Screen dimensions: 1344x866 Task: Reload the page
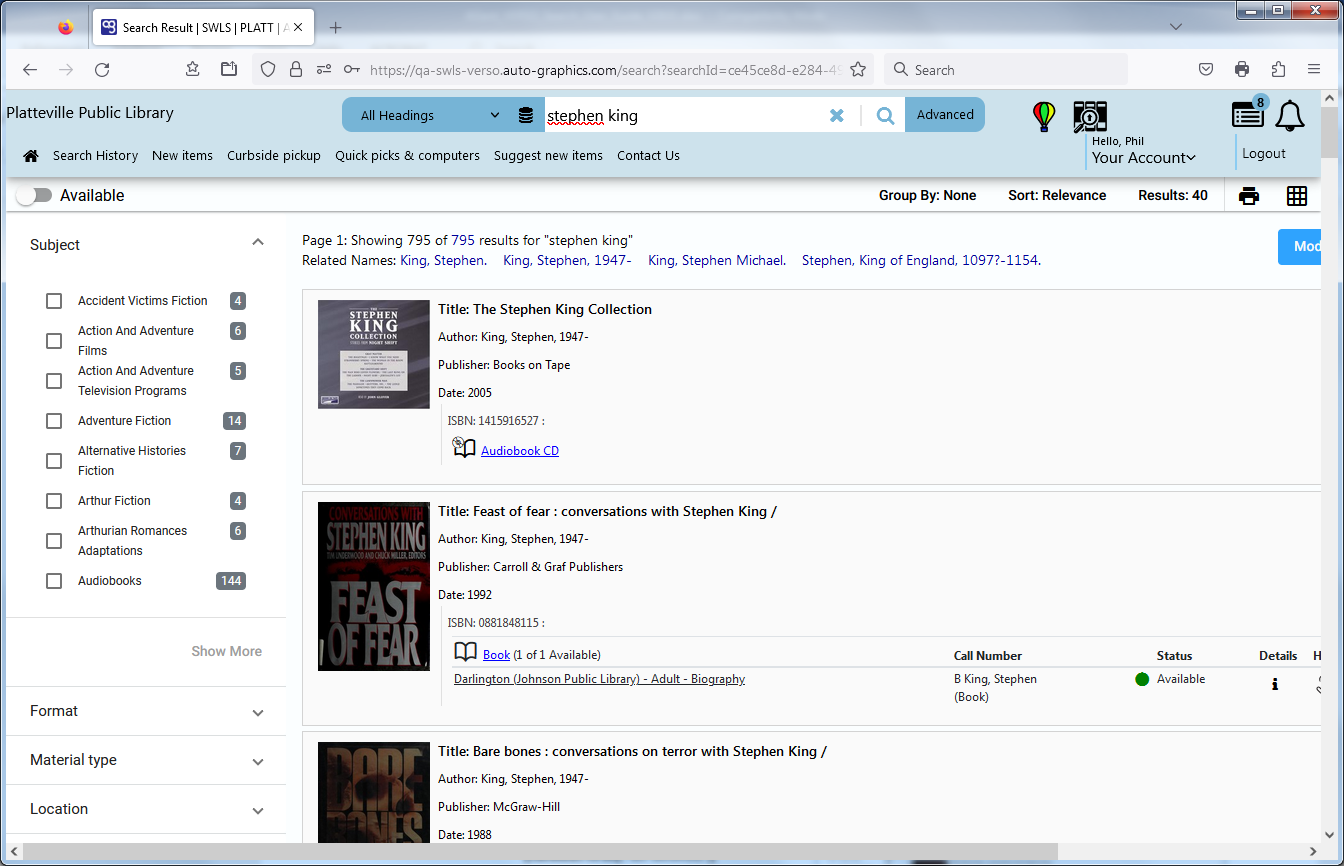[x=102, y=70]
